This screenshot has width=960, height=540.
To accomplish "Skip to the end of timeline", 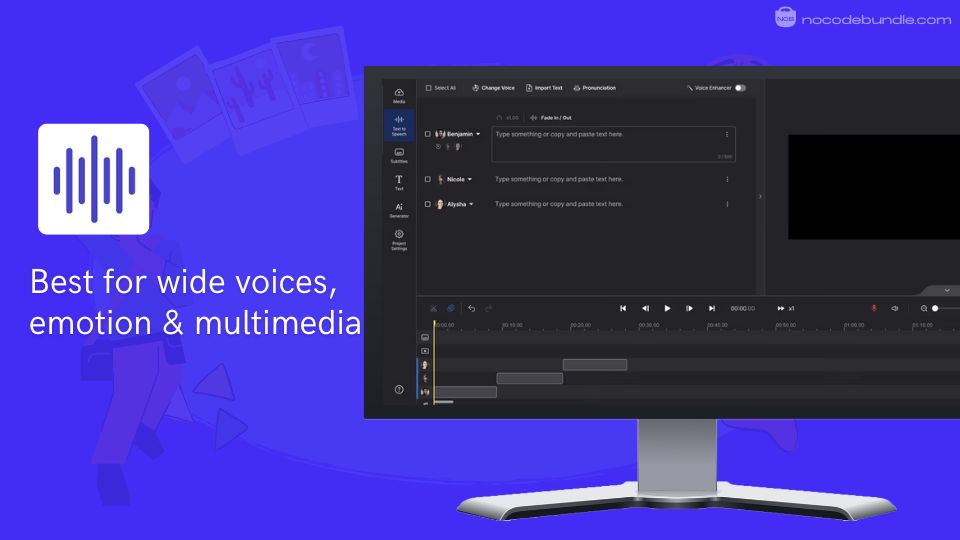I will 712,309.
